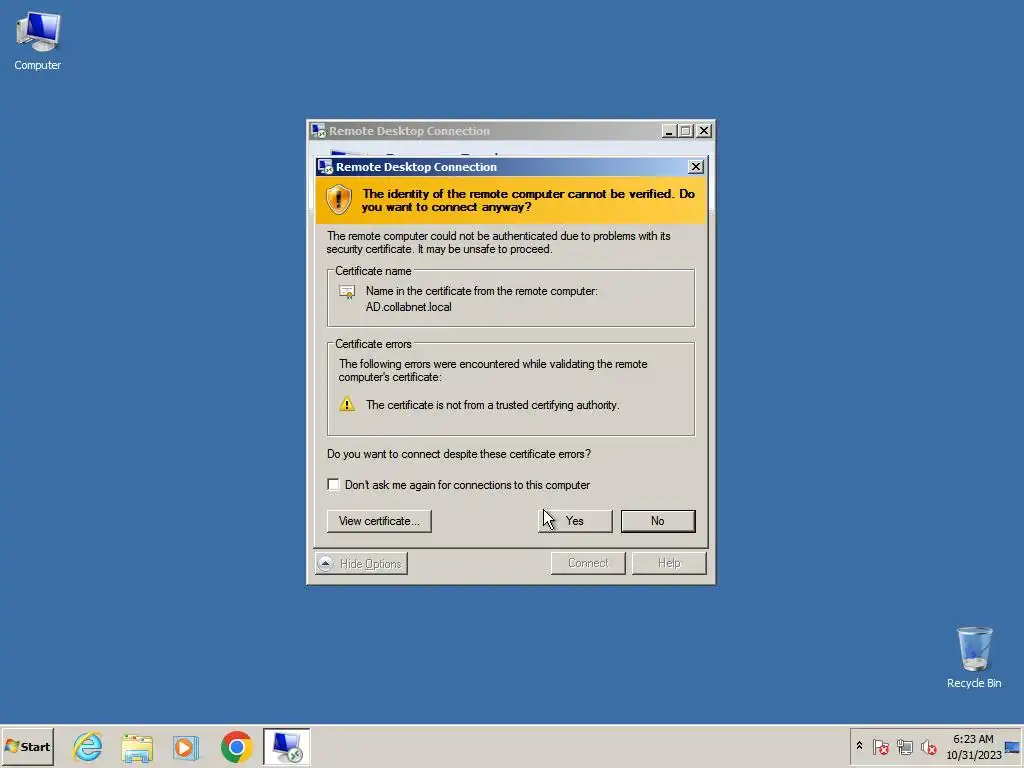Close background Remote Desktop Connection window

[x=704, y=131]
